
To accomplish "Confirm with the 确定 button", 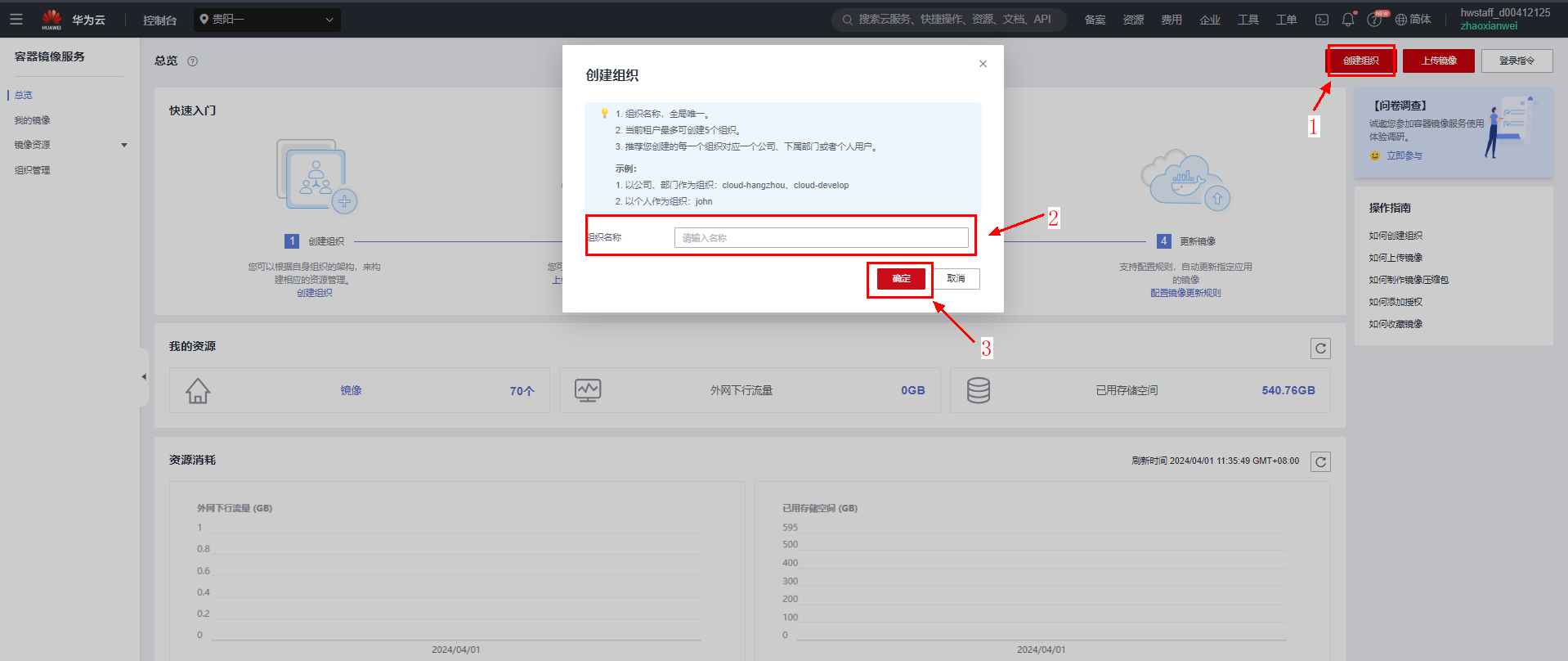I will coord(901,279).
